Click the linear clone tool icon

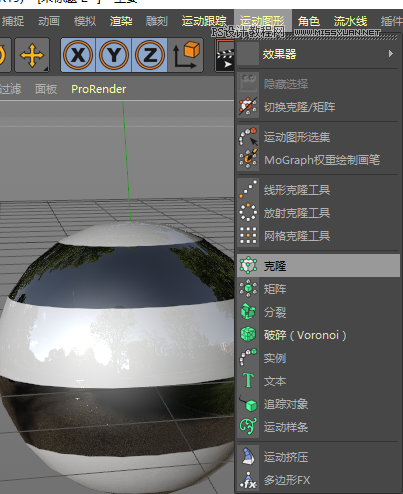248,189
